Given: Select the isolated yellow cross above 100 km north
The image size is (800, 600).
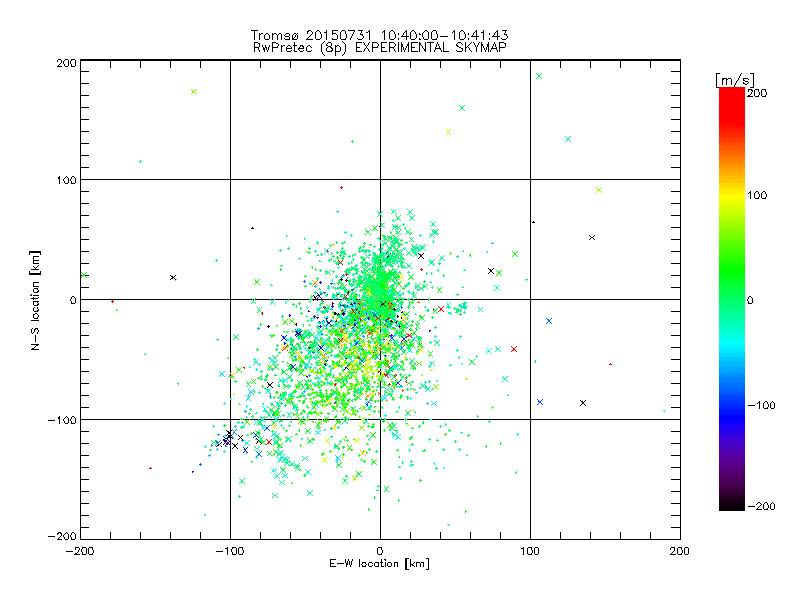Looking at the screenshot, I should click(x=448, y=132).
